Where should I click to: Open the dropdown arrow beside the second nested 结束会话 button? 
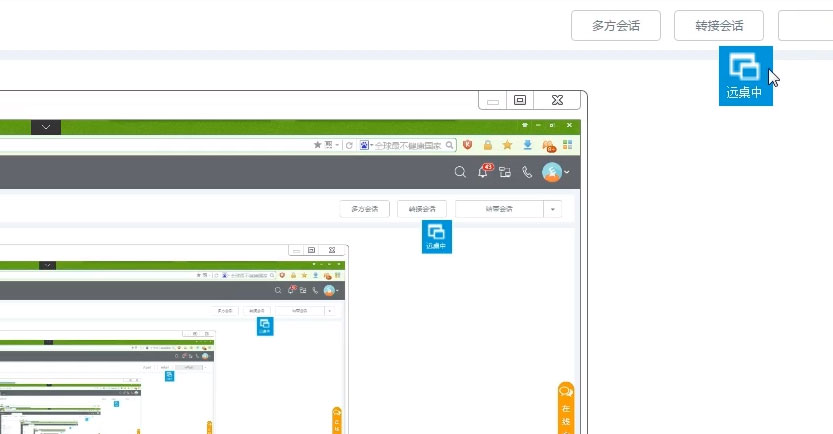(330, 311)
